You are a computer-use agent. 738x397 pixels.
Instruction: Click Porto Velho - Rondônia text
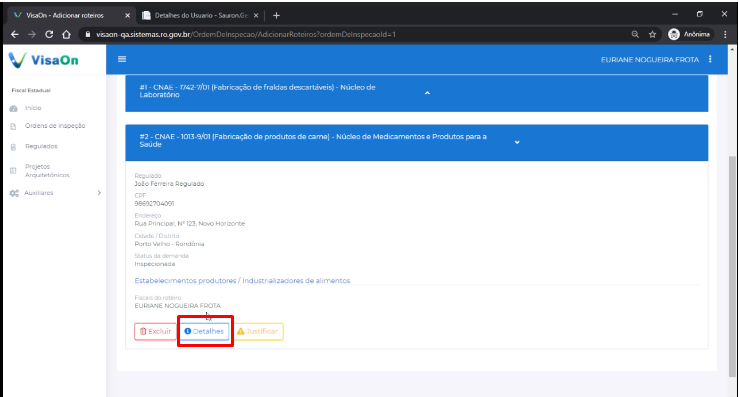click(x=169, y=244)
